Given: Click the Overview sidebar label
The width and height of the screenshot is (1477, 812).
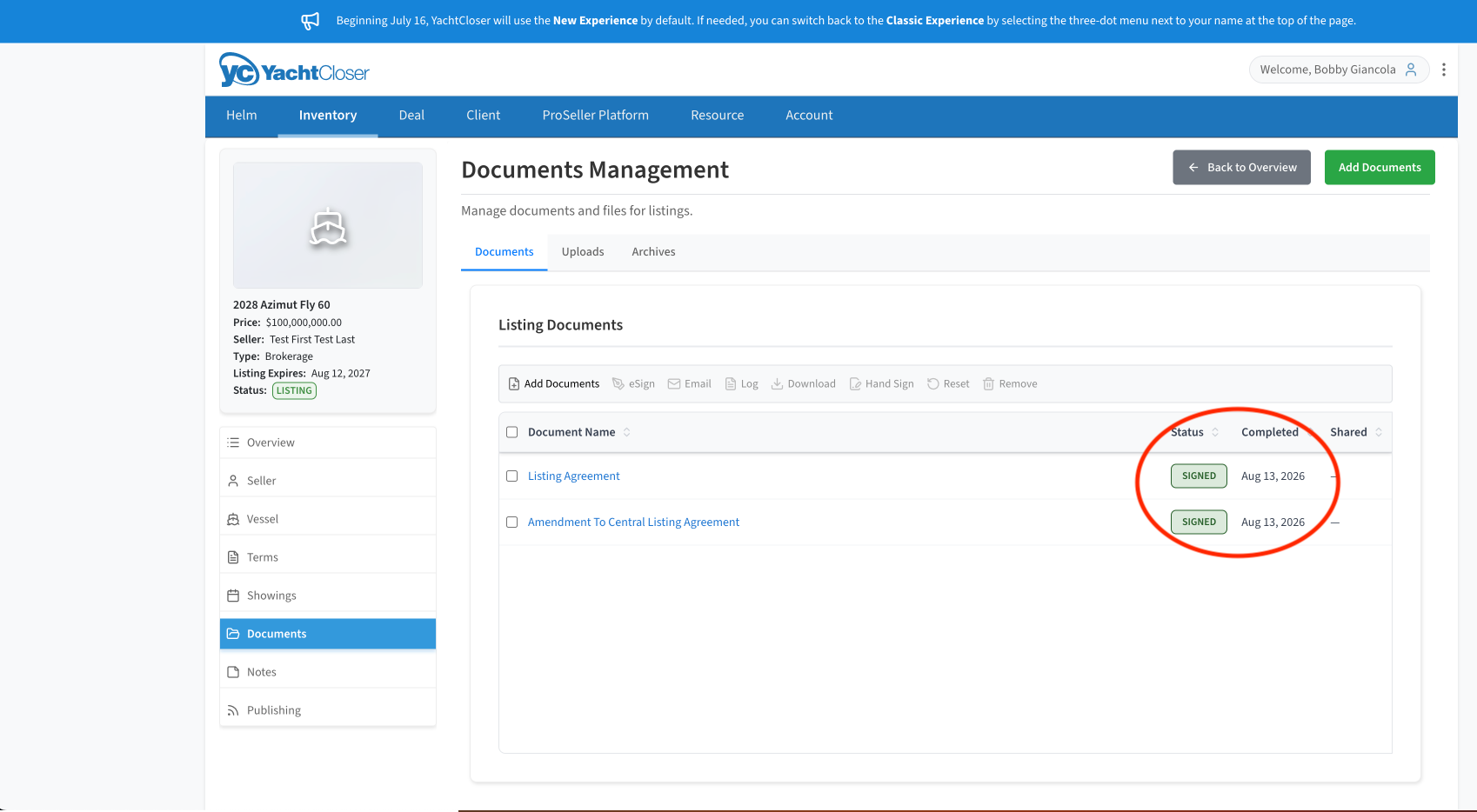Looking at the screenshot, I should 271,443.
